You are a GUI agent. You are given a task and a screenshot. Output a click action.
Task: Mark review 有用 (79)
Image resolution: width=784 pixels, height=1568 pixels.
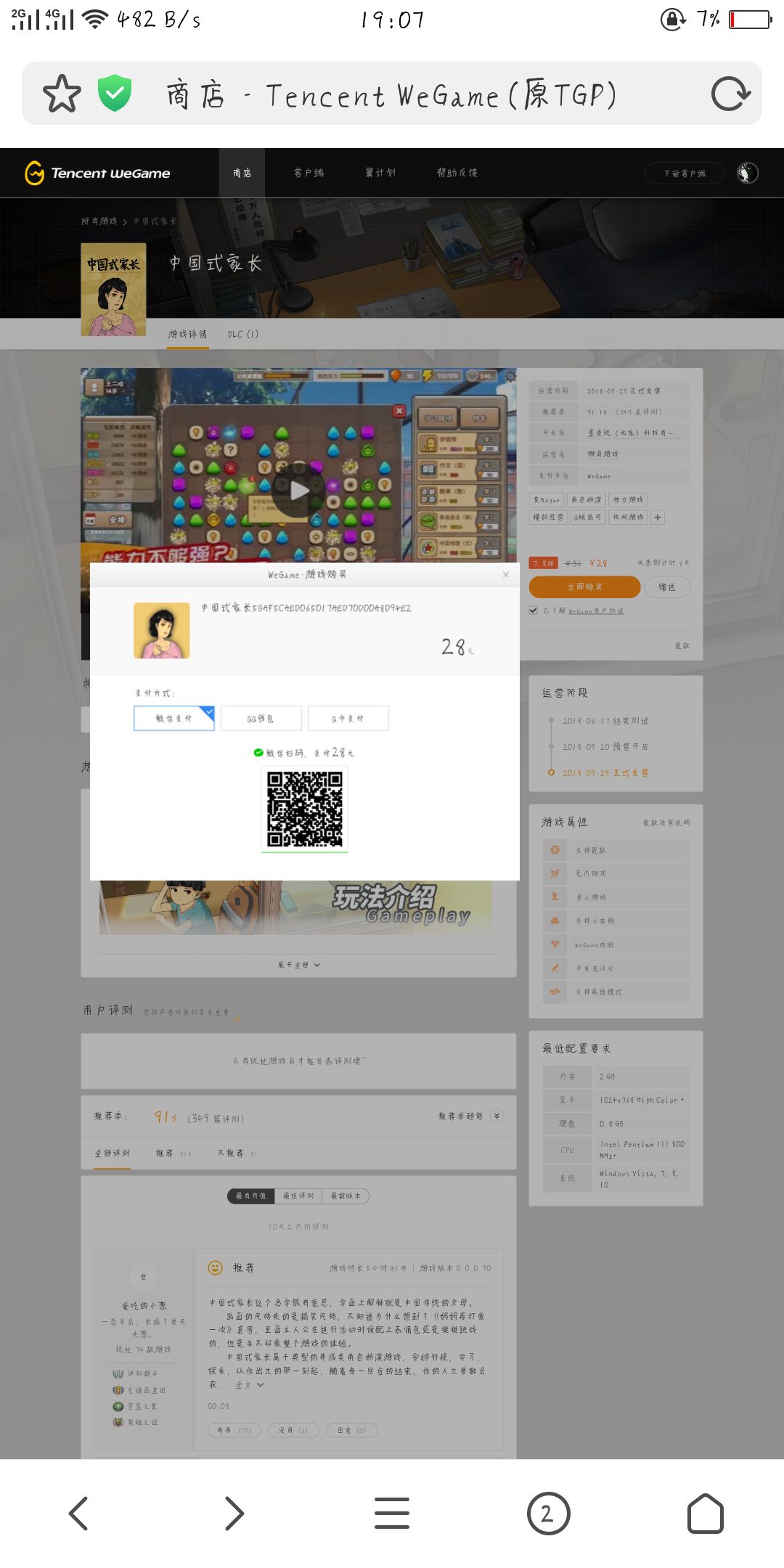click(x=234, y=1430)
